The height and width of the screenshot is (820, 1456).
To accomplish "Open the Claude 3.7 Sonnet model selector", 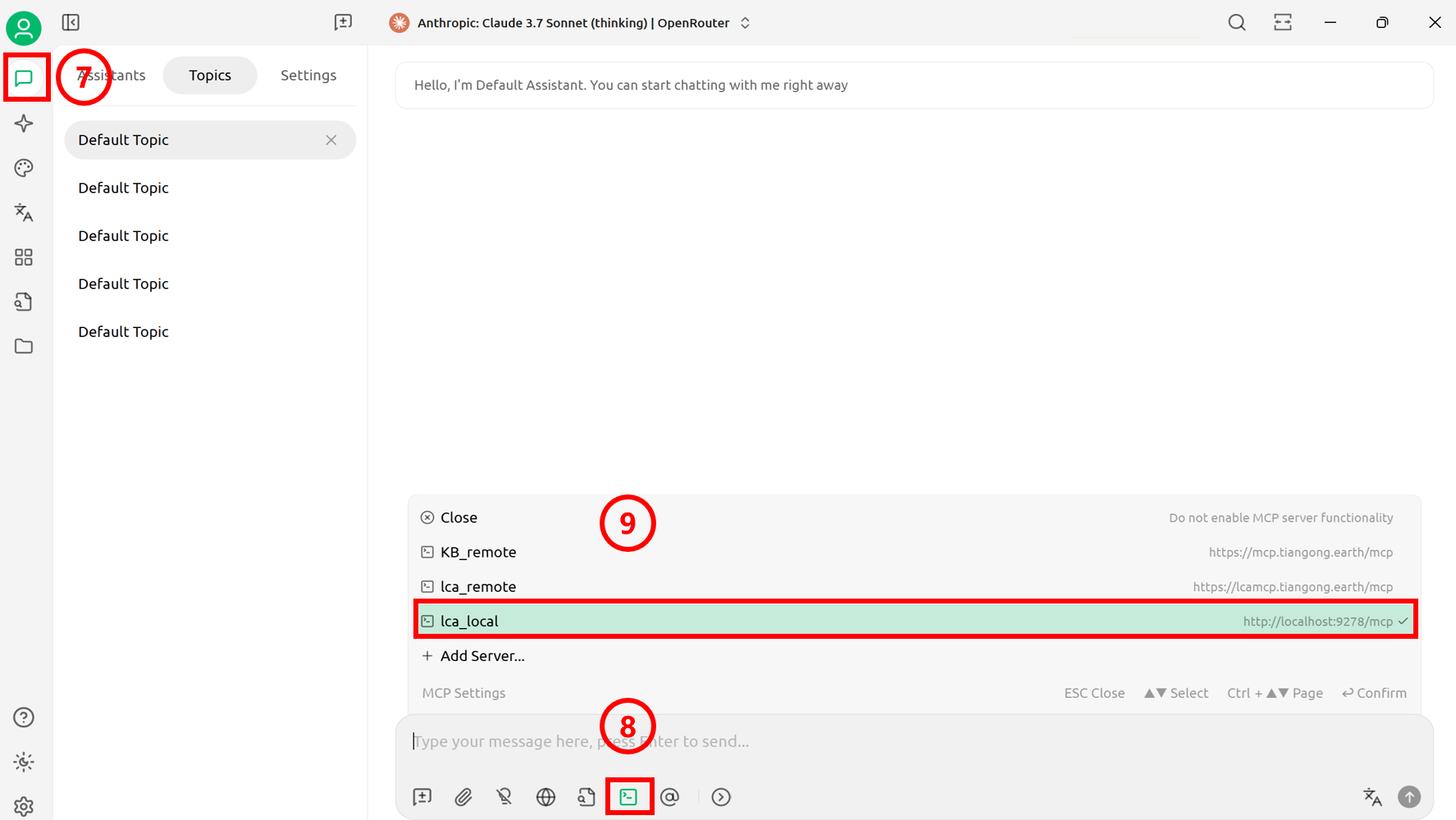I will click(572, 23).
